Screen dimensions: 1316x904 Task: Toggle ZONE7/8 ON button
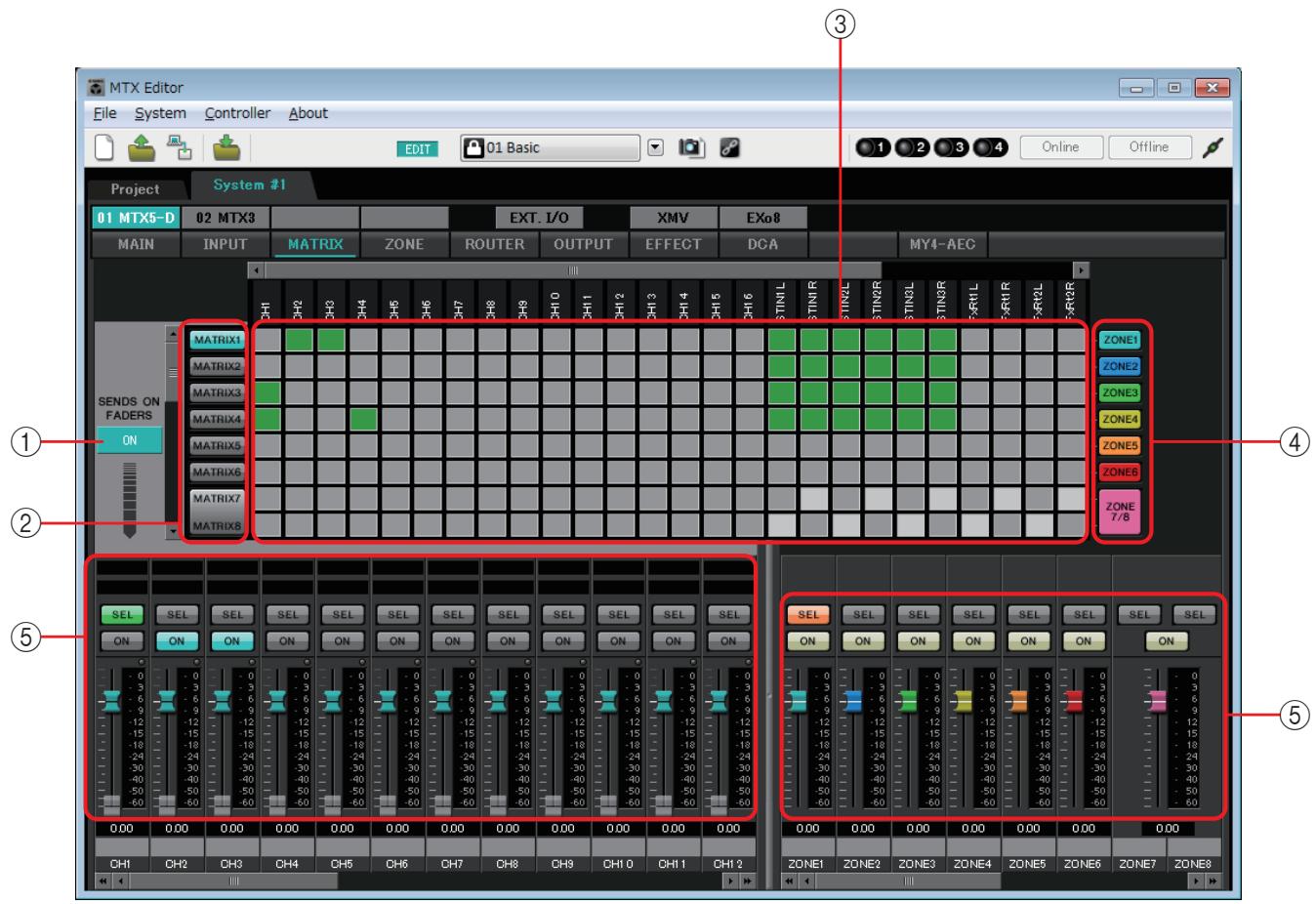tap(1167, 641)
